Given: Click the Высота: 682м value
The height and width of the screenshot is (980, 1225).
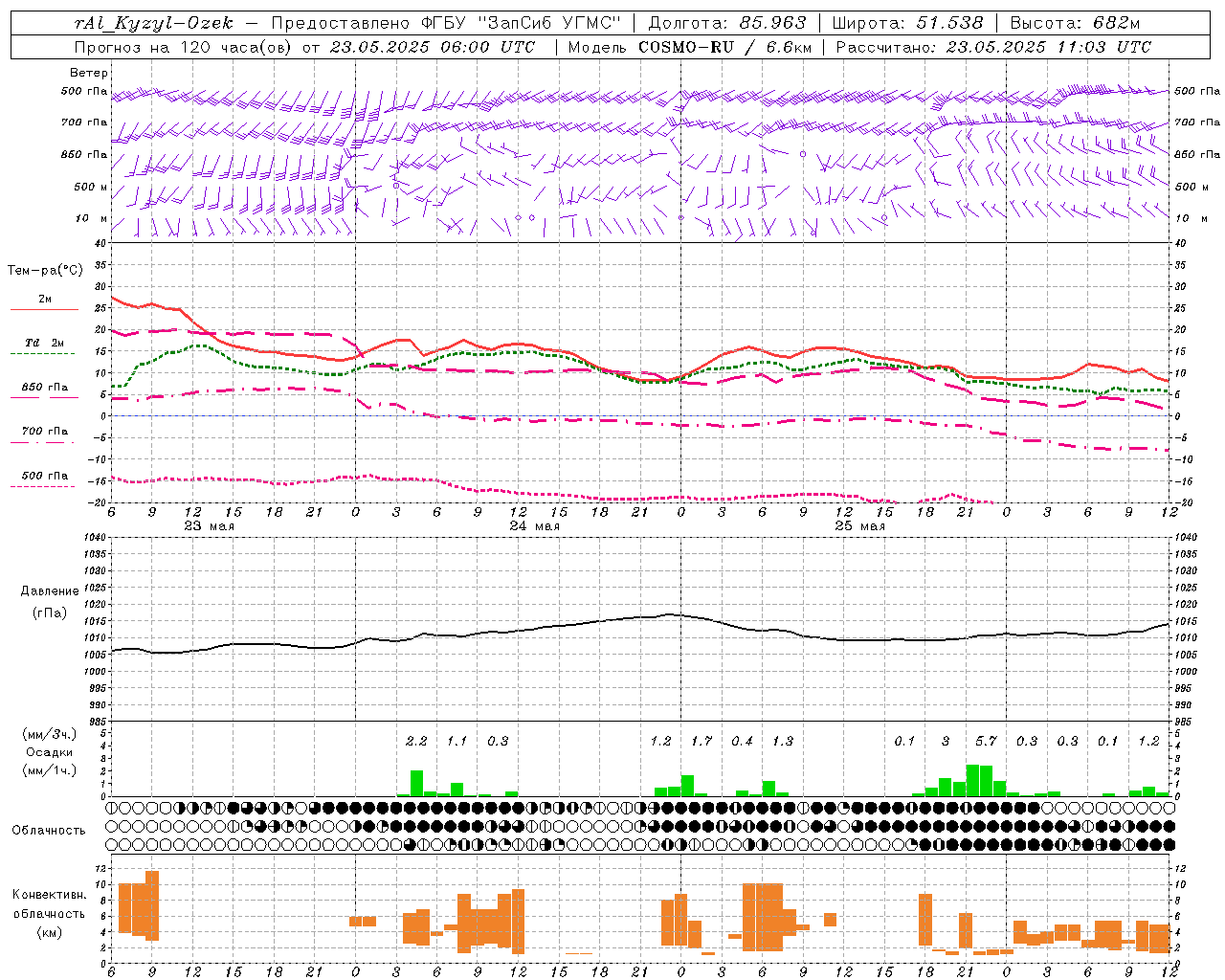Looking at the screenshot, I should pyautogui.click(x=1075, y=23).
